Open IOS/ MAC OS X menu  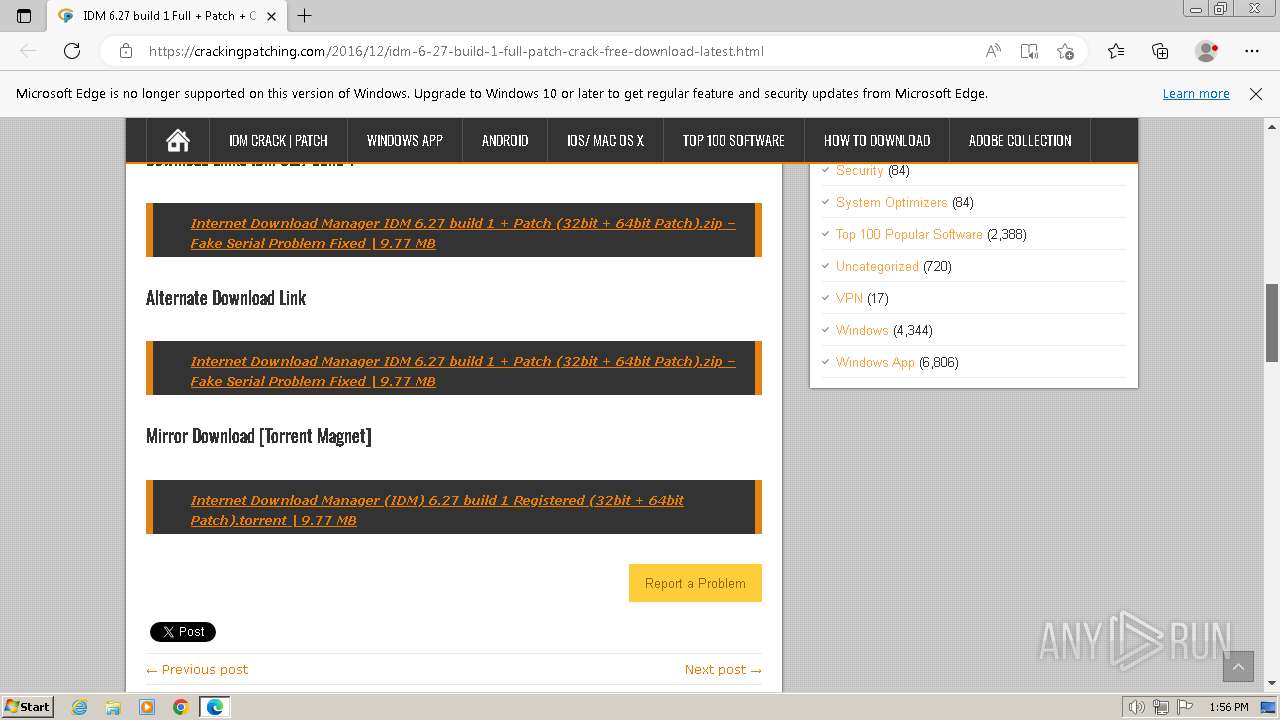(x=605, y=140)
